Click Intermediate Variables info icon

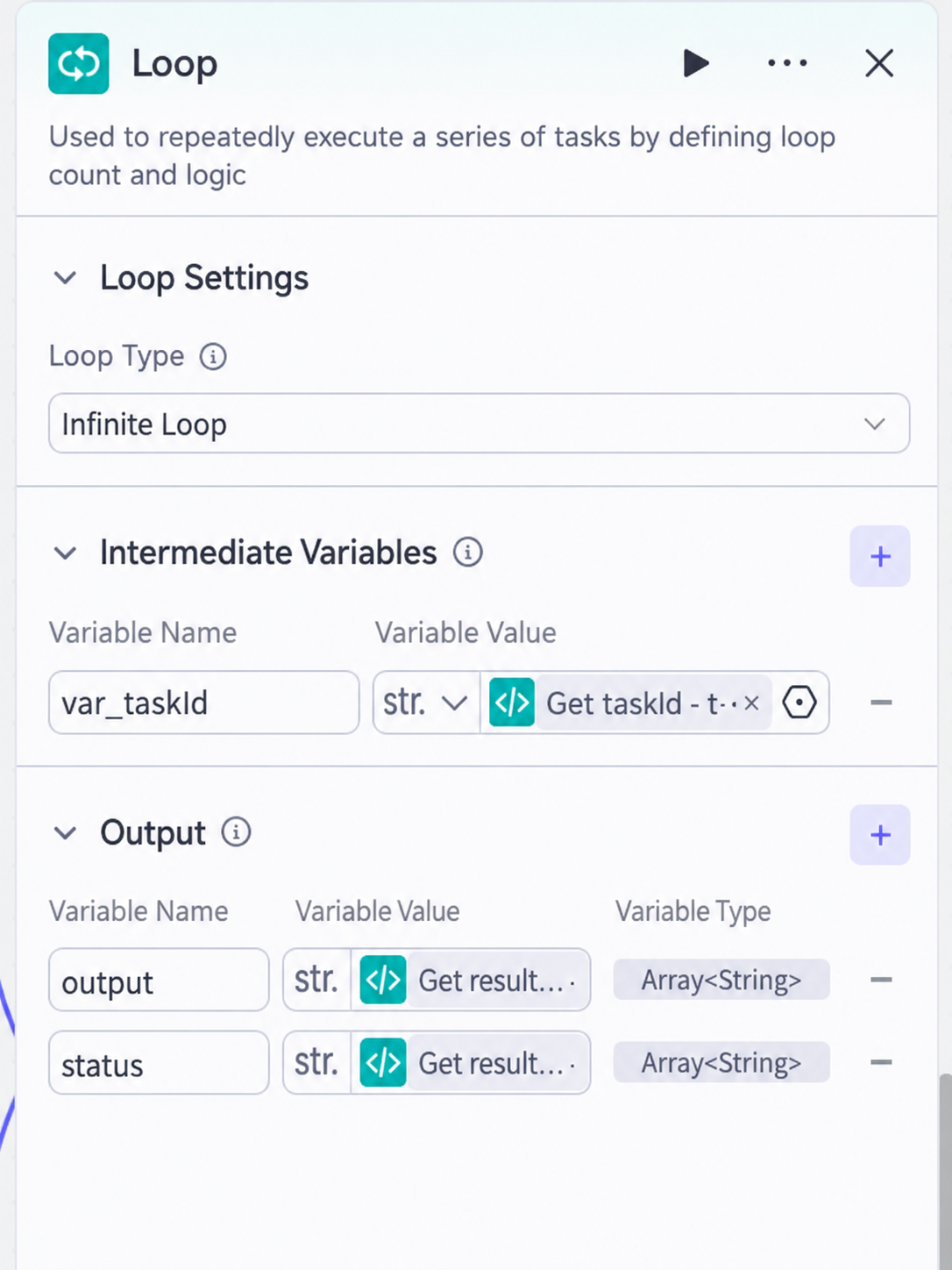tap(468, 553)
